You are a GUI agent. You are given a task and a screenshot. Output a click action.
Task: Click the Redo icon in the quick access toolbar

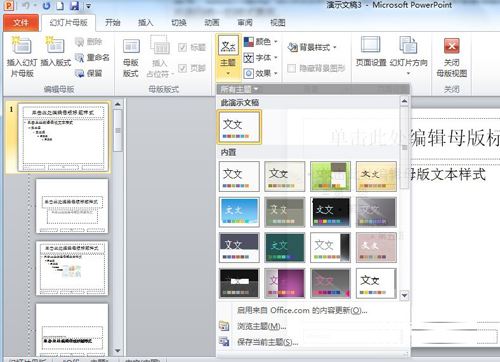coord(46,6)
